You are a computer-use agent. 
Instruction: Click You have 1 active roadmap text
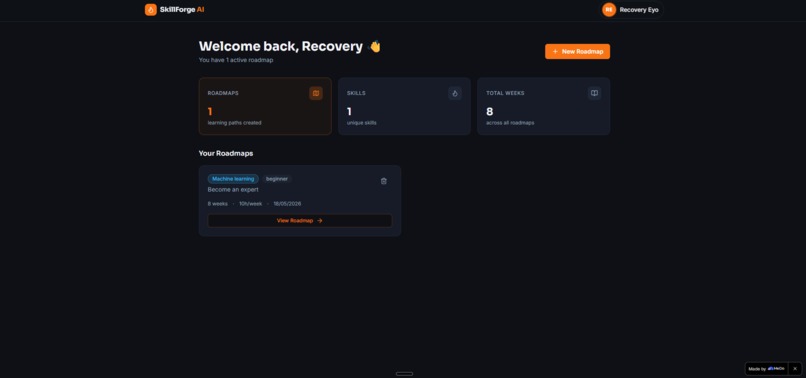click(236, 60)
